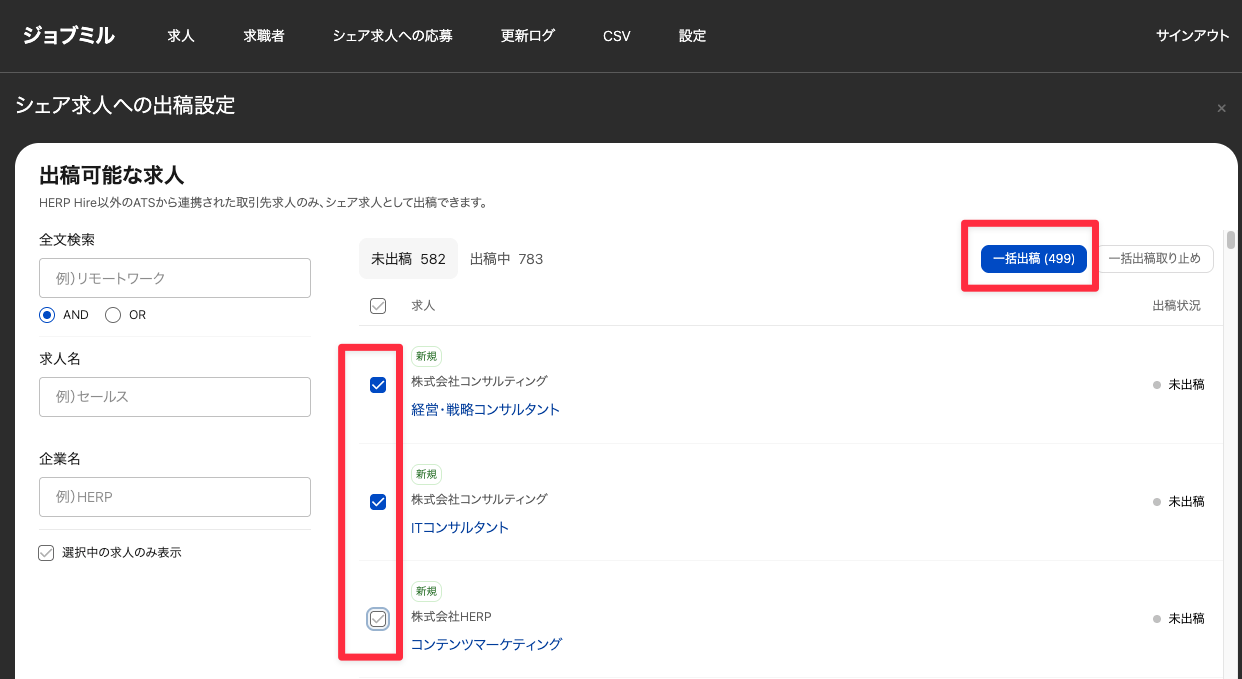
Task: Toggle the select-all jobs header checkbox
Action: pos(378,306)
